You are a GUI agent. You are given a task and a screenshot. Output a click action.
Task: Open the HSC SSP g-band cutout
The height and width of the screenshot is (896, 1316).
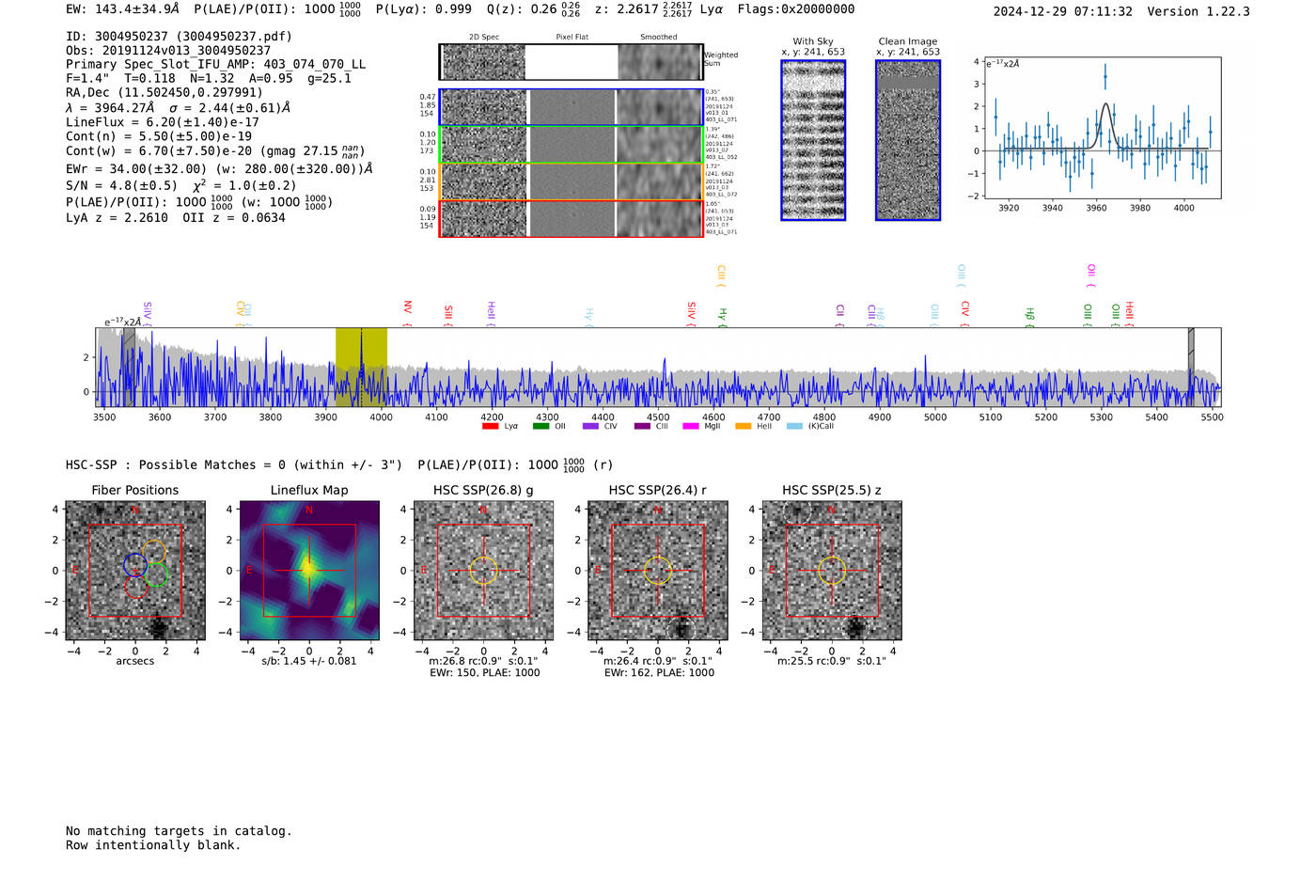point(484,571)
